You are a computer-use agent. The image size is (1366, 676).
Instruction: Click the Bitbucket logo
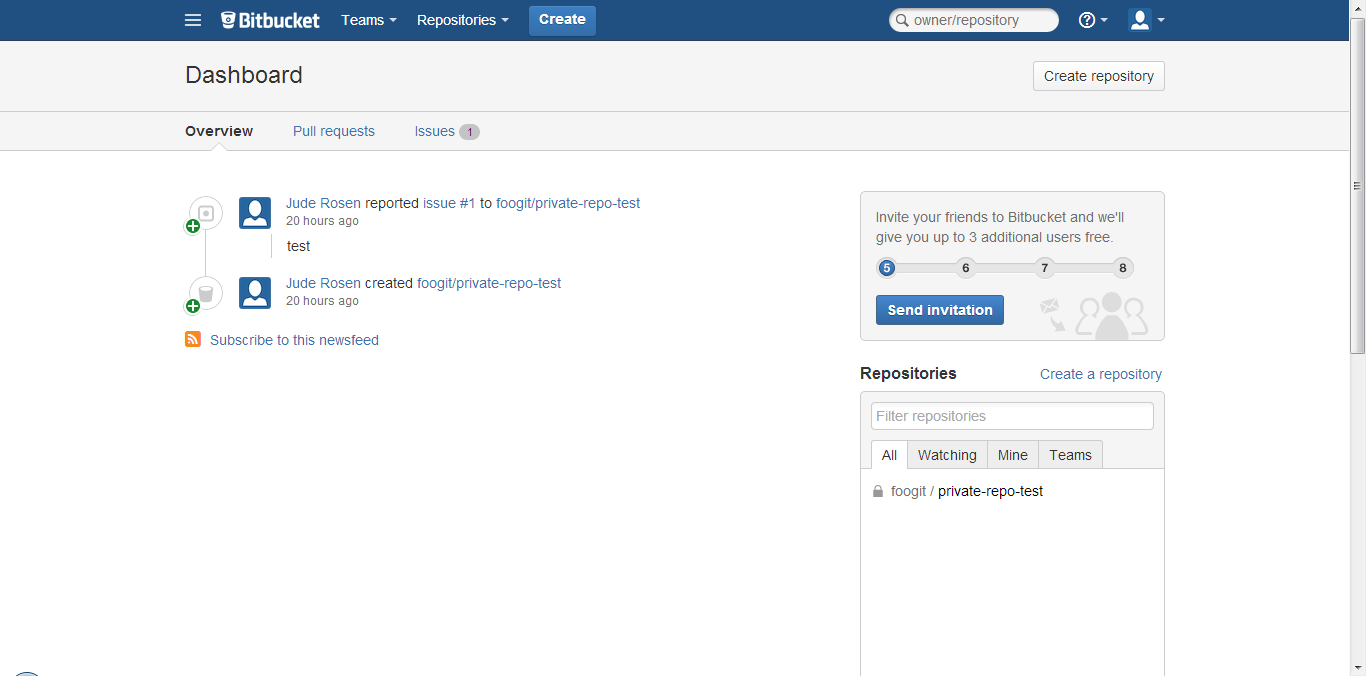coord(271,20)
